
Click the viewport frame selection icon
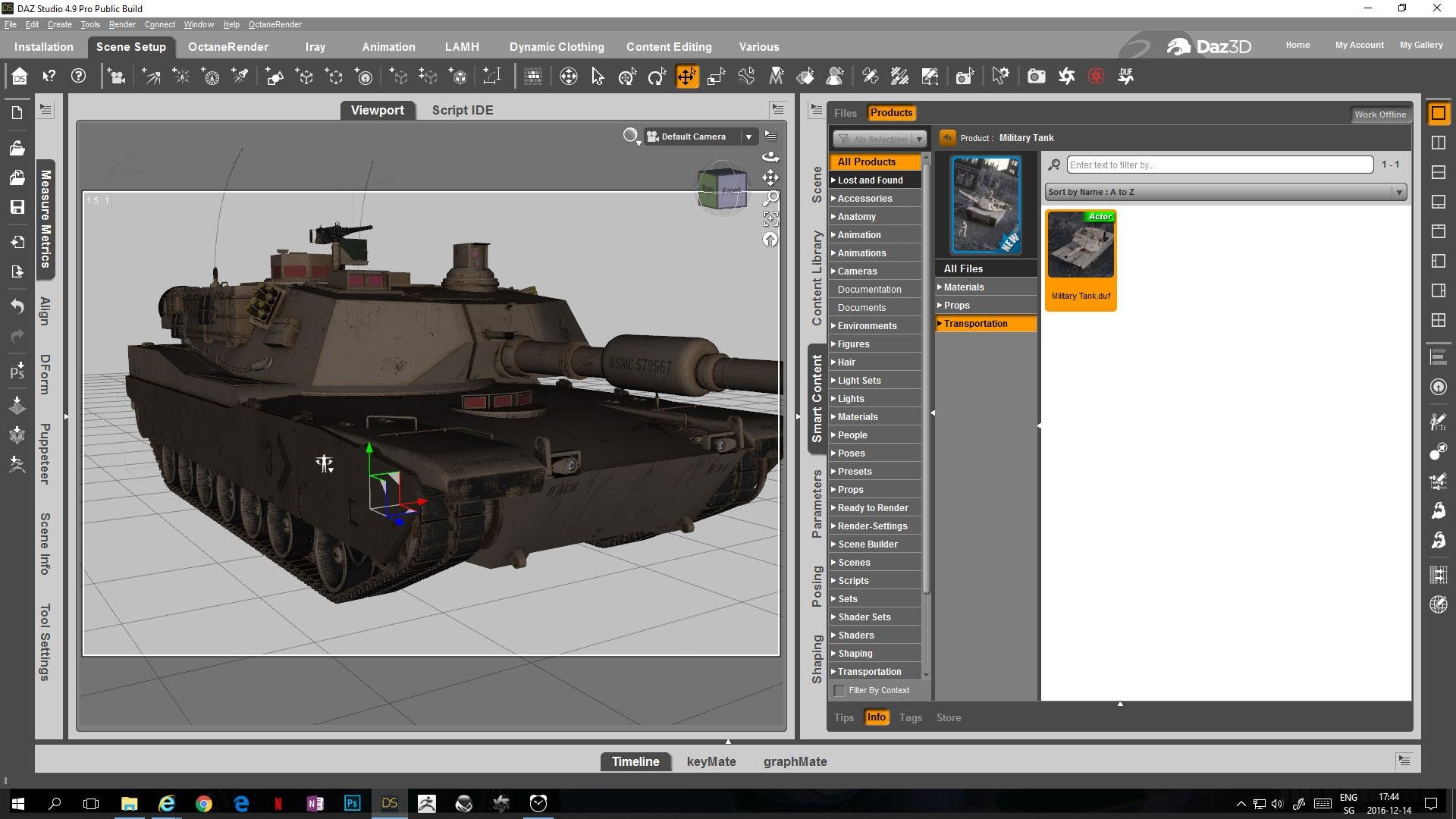coord(770,219)
